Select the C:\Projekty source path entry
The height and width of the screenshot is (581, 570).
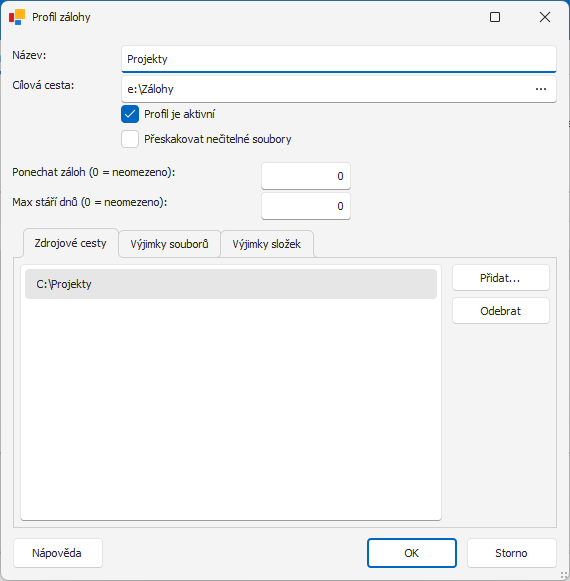pos(231,284)
